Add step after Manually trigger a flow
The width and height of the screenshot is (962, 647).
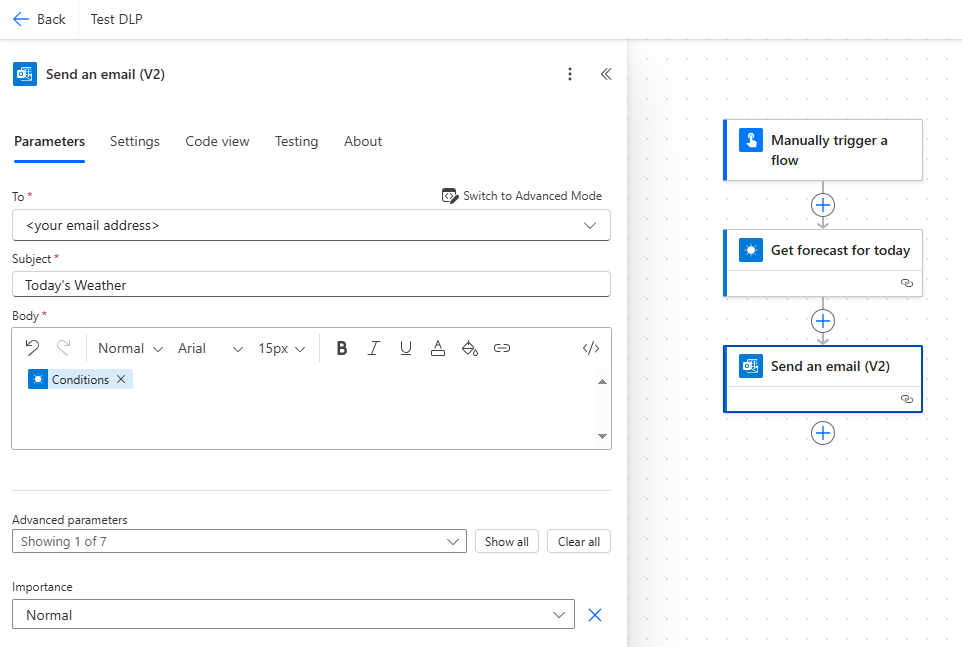click(823, 205)
